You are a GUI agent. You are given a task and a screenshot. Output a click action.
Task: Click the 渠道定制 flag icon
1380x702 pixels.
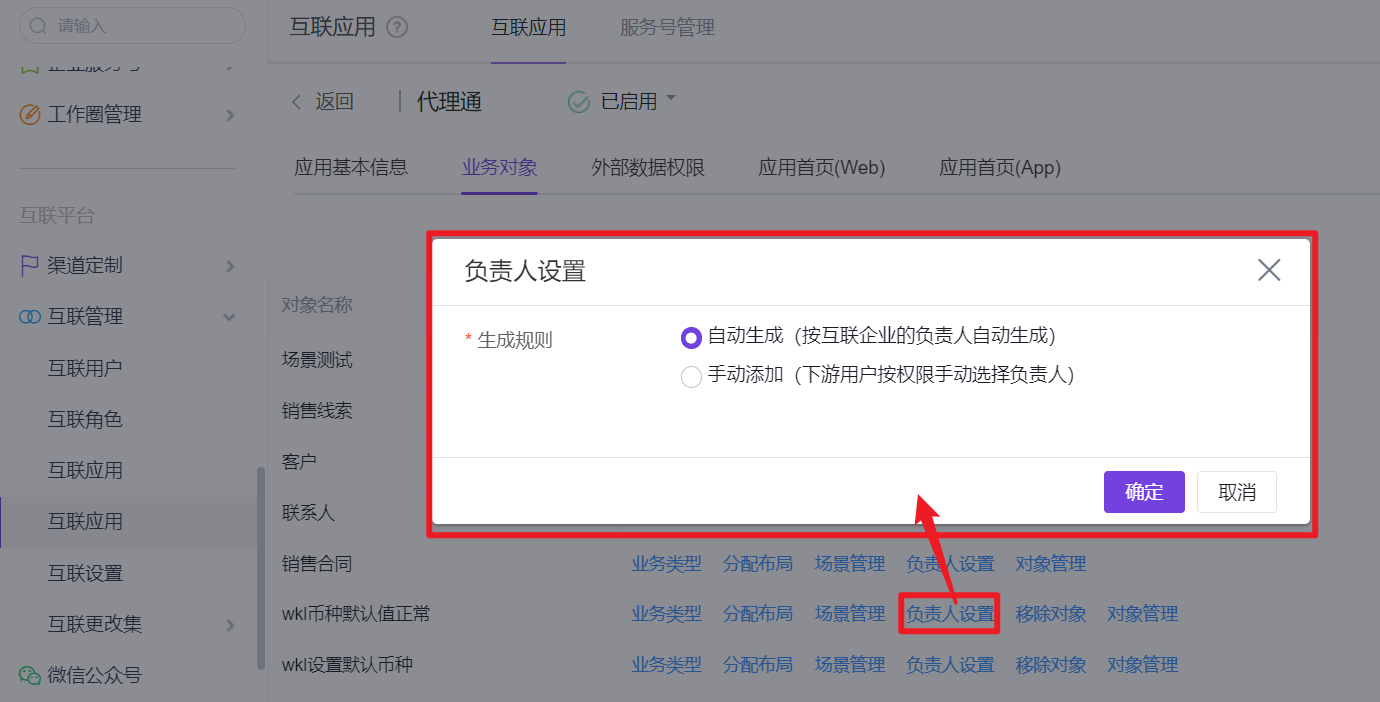click(30, 266)
